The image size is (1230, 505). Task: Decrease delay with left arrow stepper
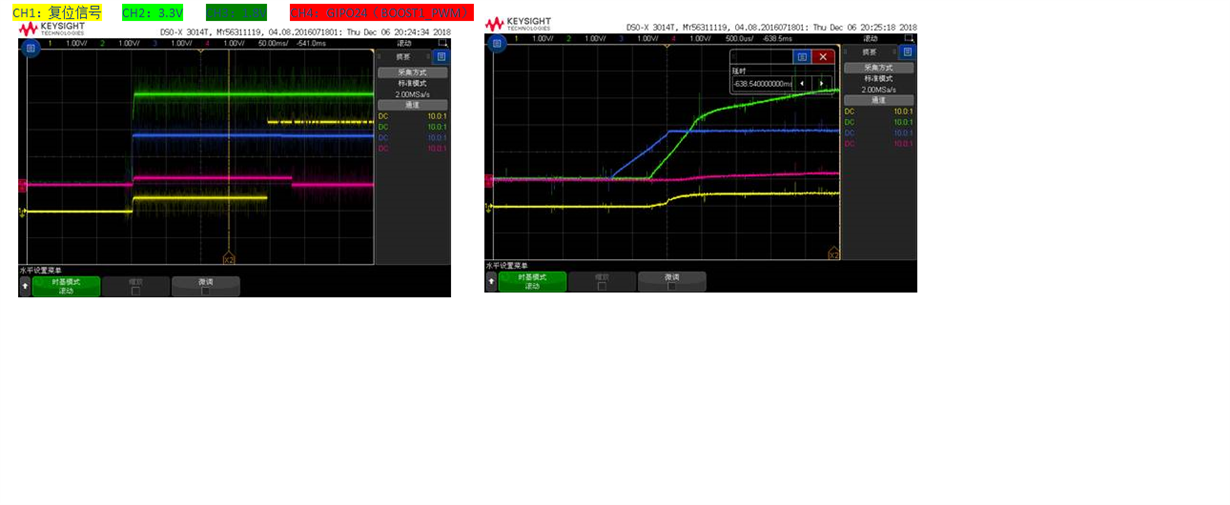pyautogui.click(x=801, y=83)
